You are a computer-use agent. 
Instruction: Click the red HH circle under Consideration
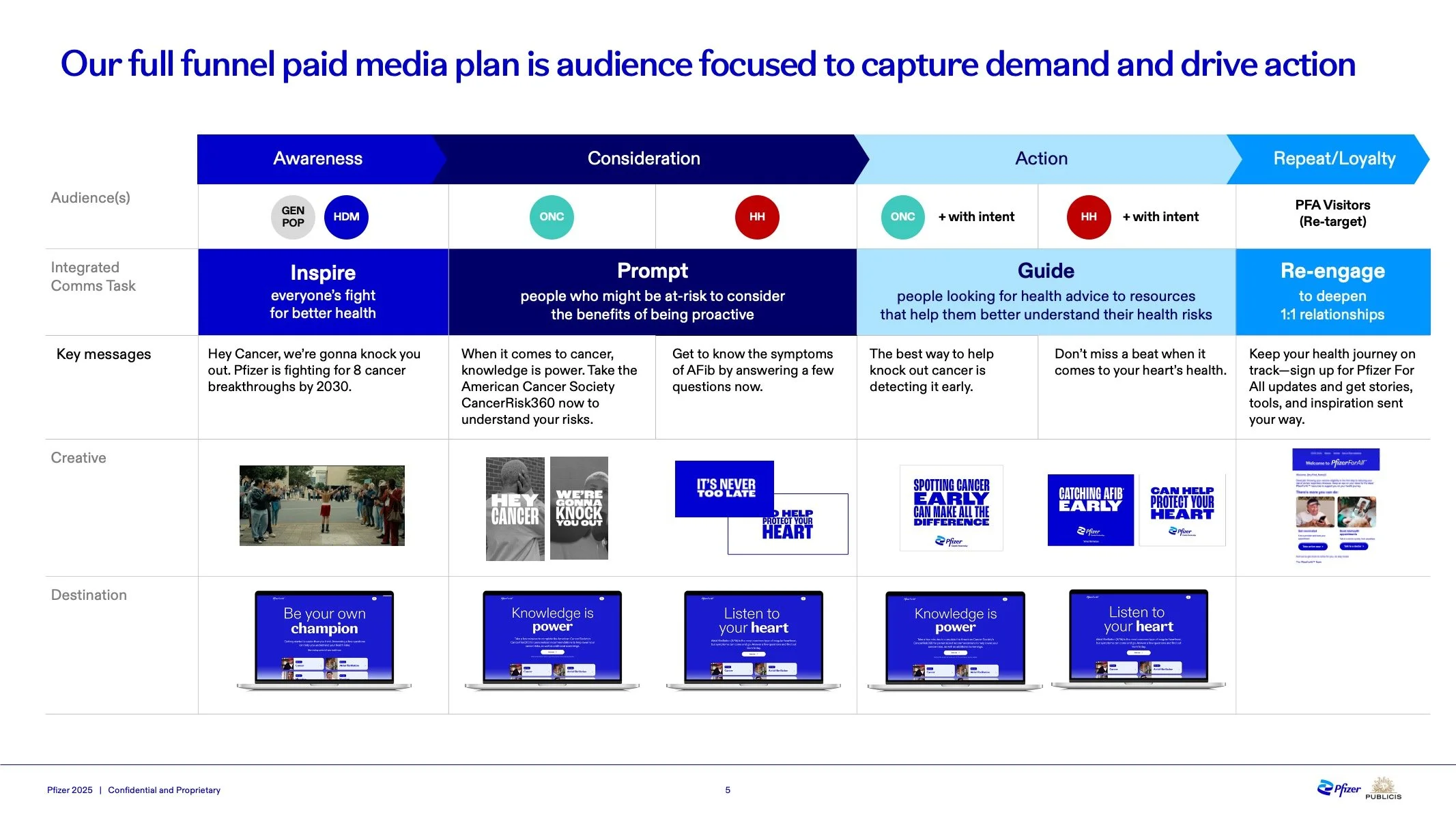click(x=757, y=217)
